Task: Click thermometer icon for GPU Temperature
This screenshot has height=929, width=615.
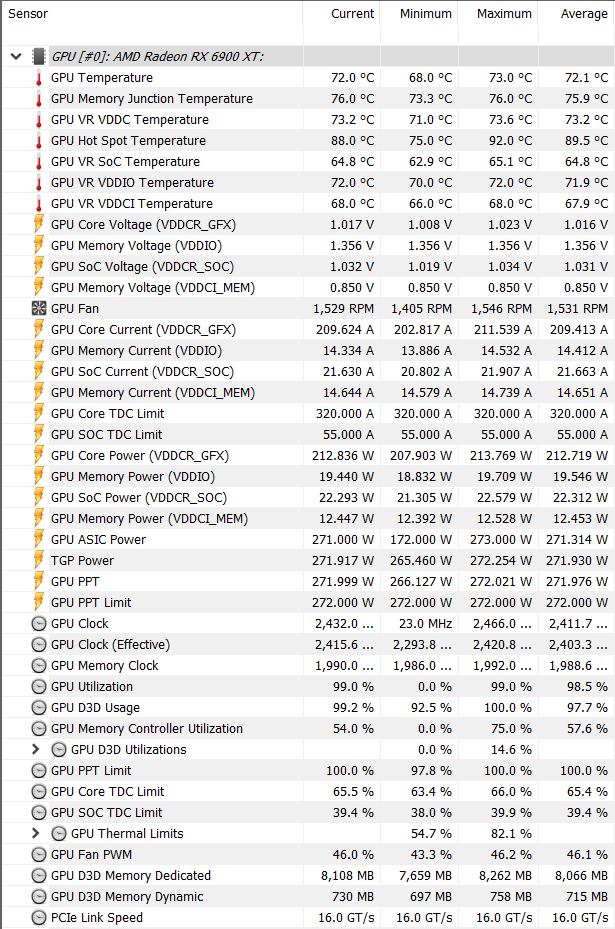Action: tap(39, 78)
